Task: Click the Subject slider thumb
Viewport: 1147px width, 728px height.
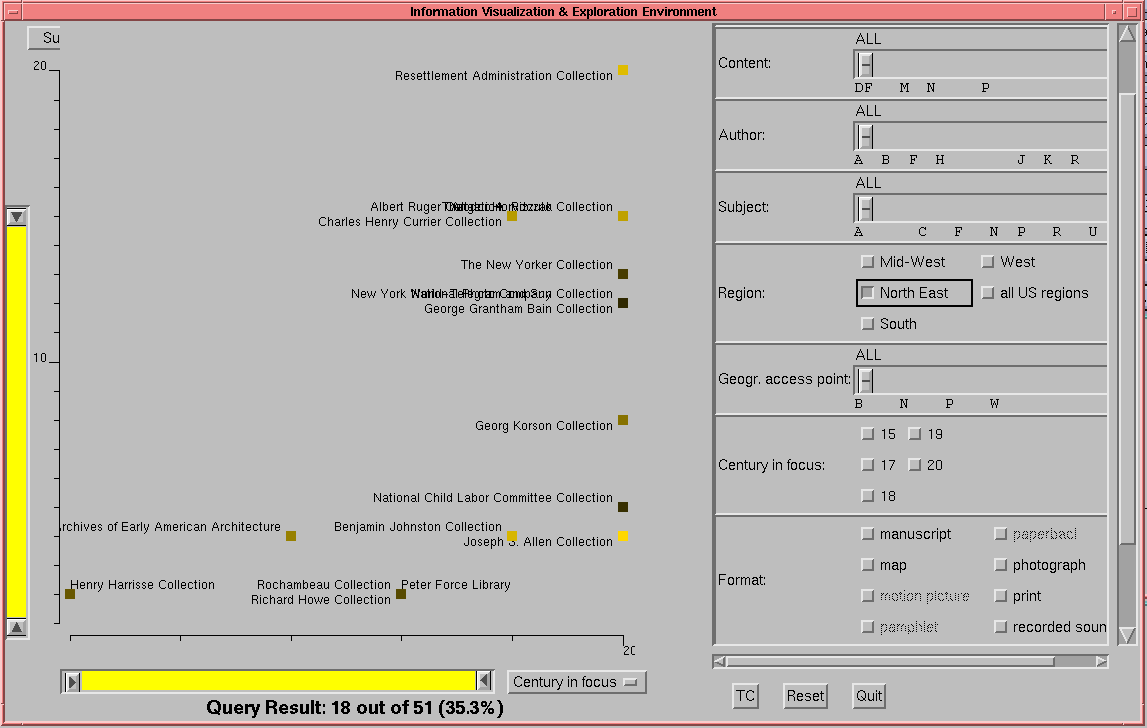Action: [865, 209]
